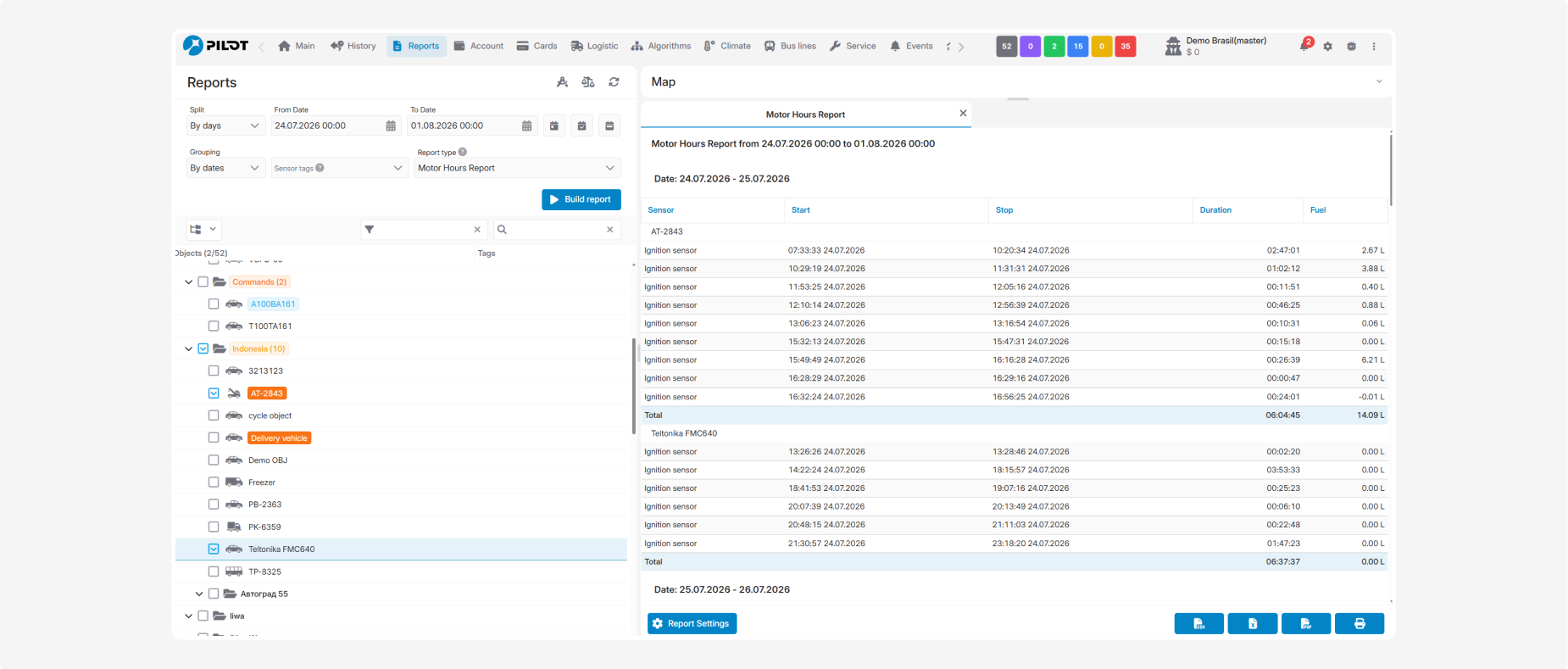Close the Motor Hours Report tab
The image size is (1568, 669).
pyautogui.click(x=963, y=114)
